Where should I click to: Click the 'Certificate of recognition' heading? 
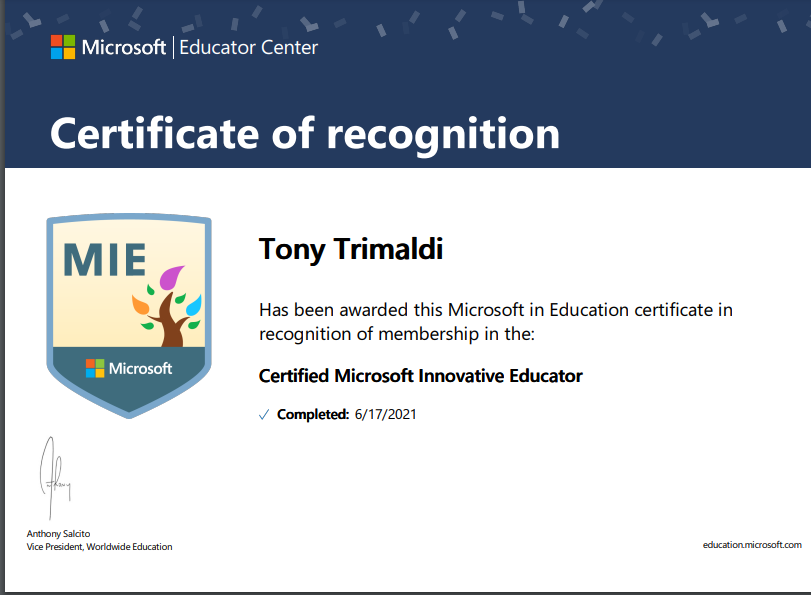coord(305,134)
